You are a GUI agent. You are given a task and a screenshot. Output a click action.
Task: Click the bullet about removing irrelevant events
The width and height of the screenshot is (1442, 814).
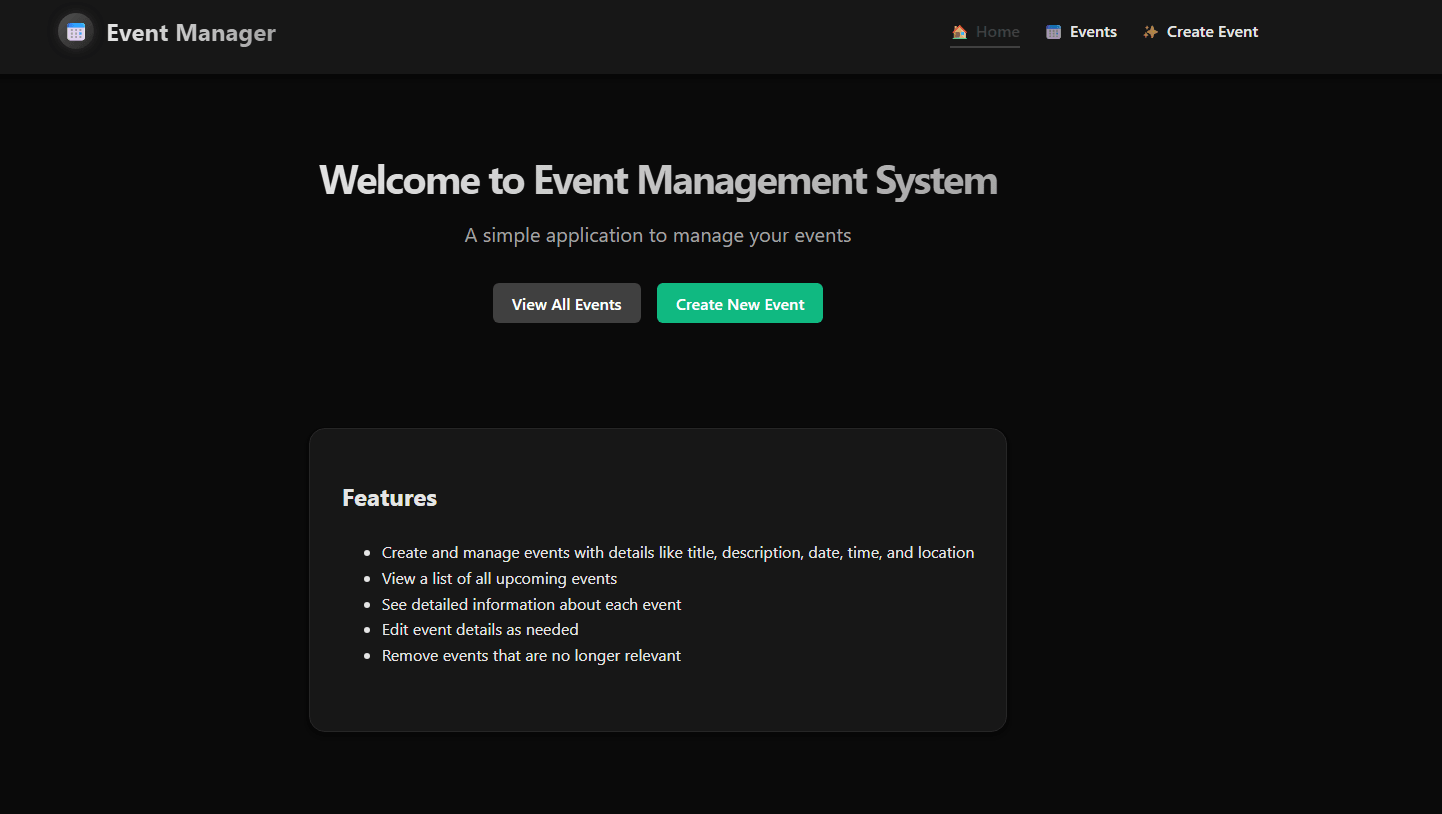click(531, 655)
